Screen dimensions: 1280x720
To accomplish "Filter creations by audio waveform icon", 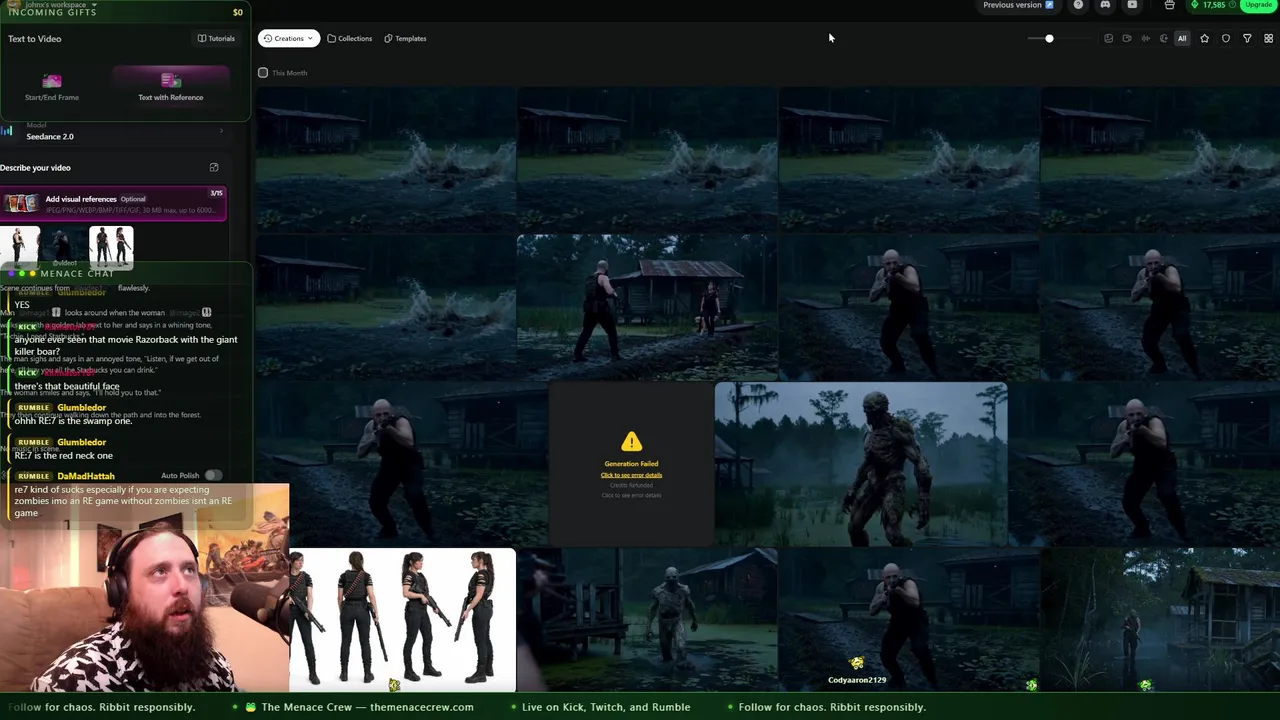I will point(1145,38).
